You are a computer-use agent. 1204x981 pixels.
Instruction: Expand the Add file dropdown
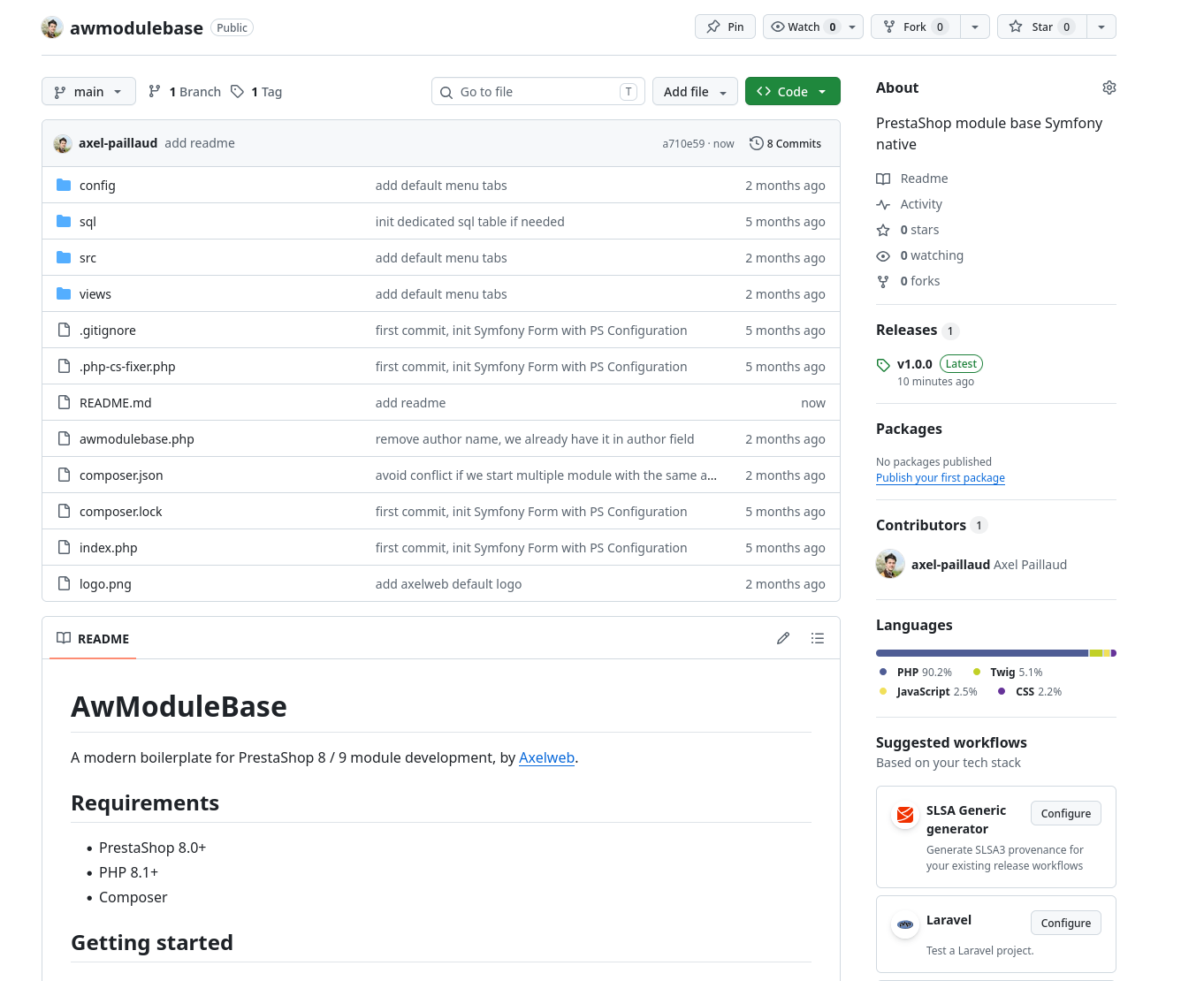coord(695,91)
